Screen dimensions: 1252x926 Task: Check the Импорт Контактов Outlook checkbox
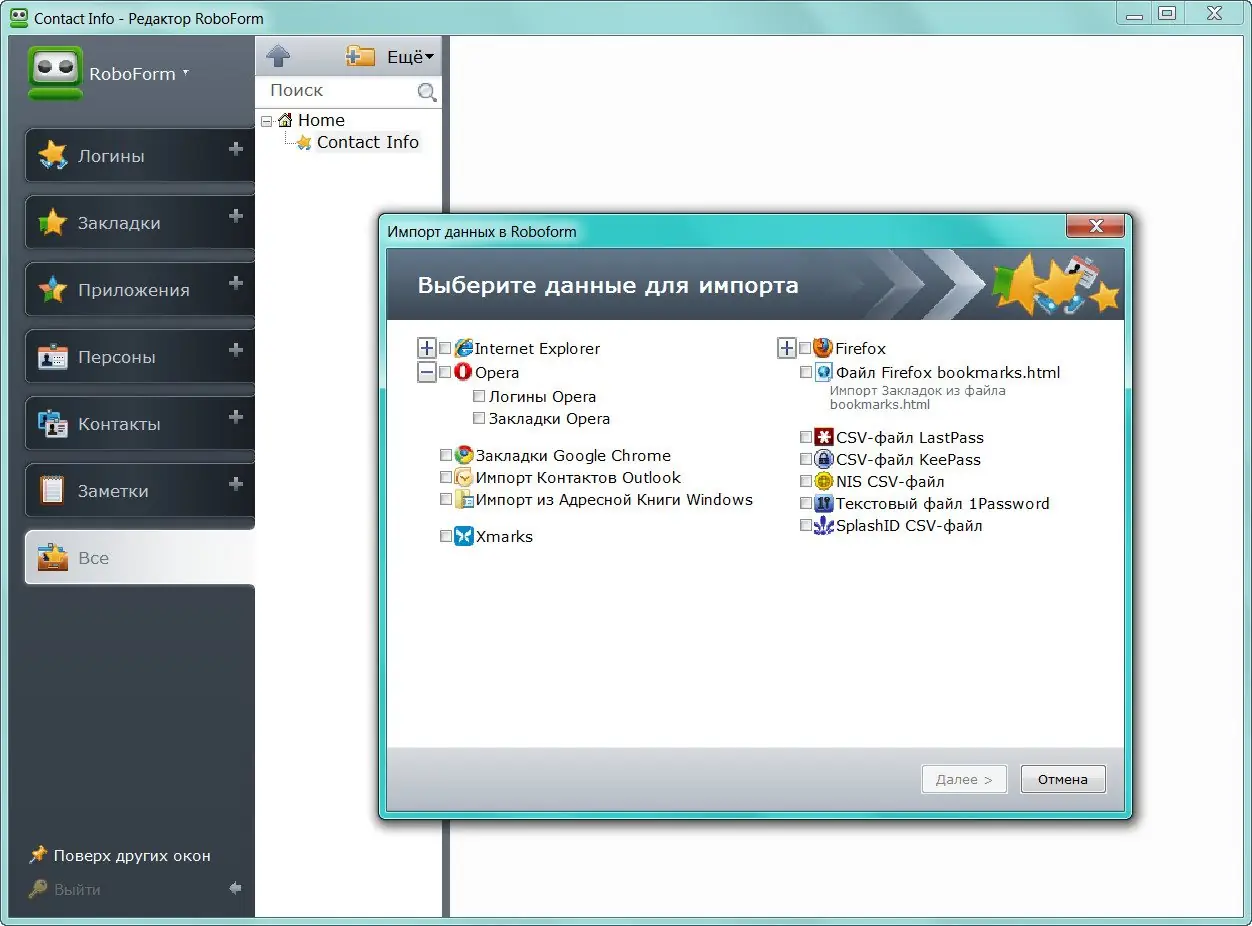click(446, 477)
